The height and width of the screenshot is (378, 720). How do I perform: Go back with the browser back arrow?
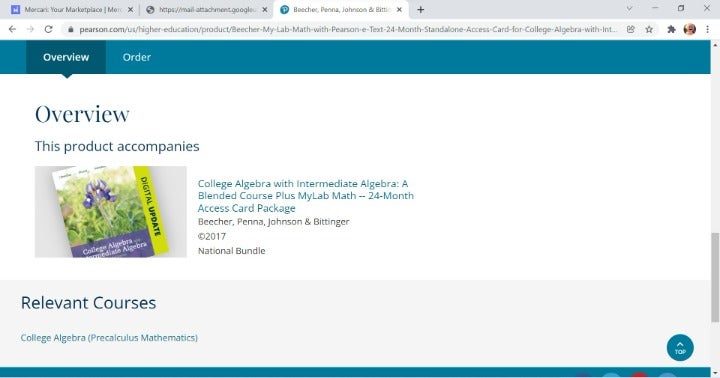12,29
